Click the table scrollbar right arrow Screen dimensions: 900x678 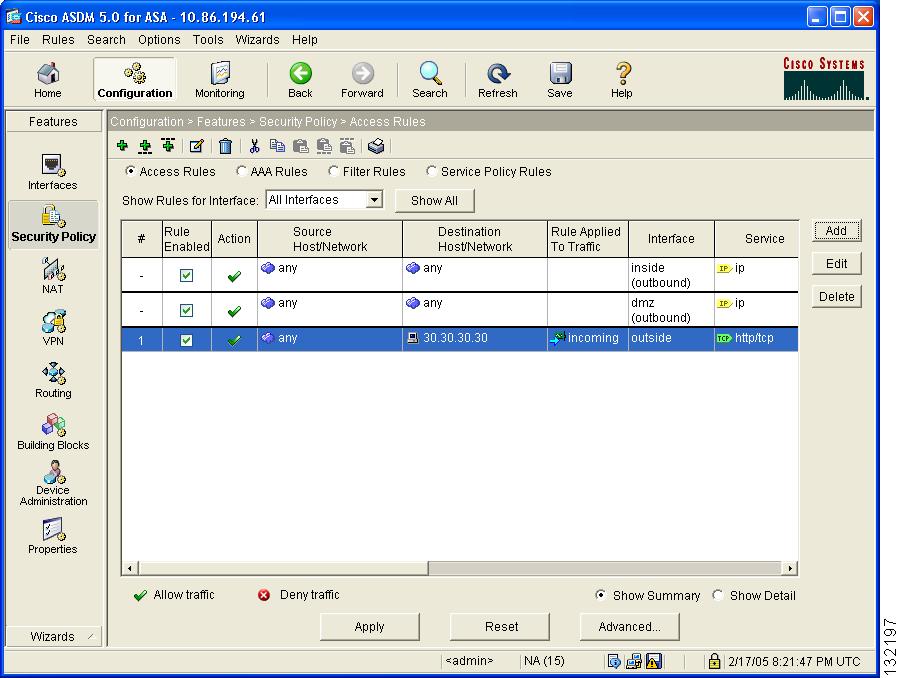(790, 568)
